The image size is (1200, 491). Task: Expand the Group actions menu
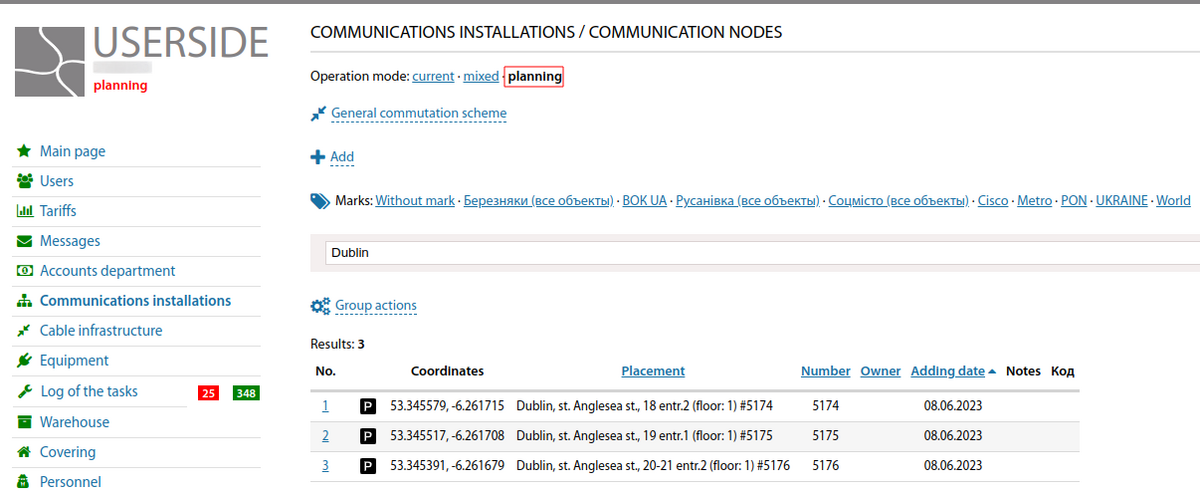tap(375, 306)
